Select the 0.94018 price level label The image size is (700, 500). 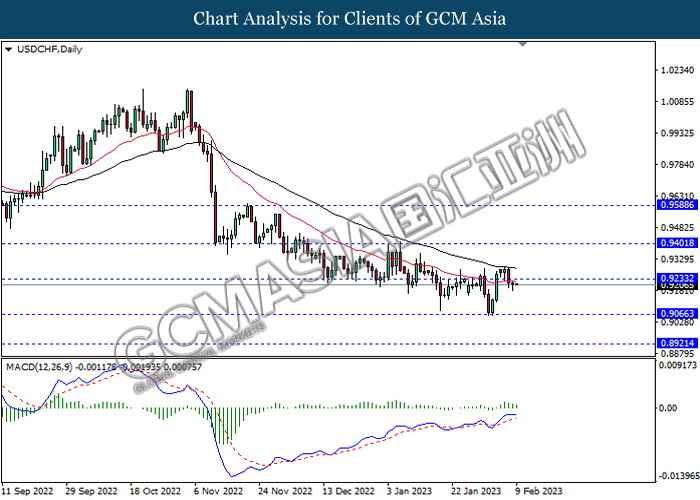click(677, 243)
